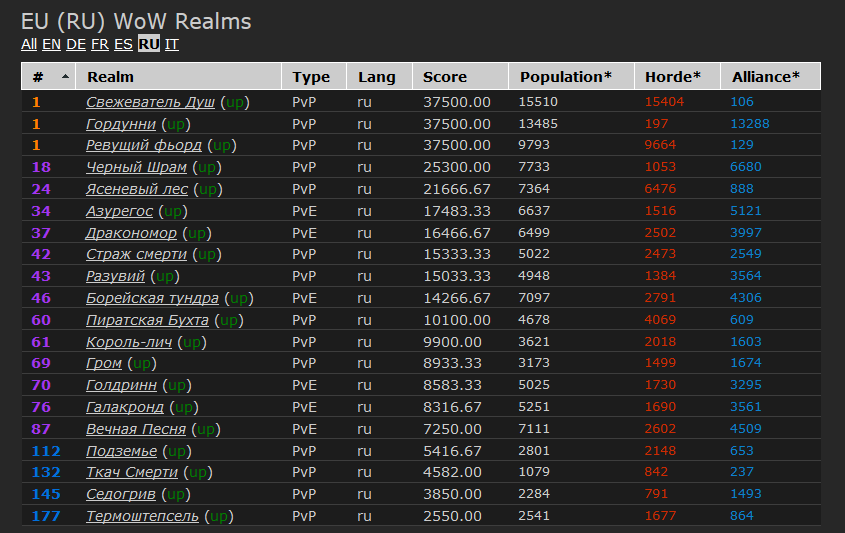This screenshot has width=845, height=533.
Task: Sort table by Lang column header
Action: (x=379, y=77)
